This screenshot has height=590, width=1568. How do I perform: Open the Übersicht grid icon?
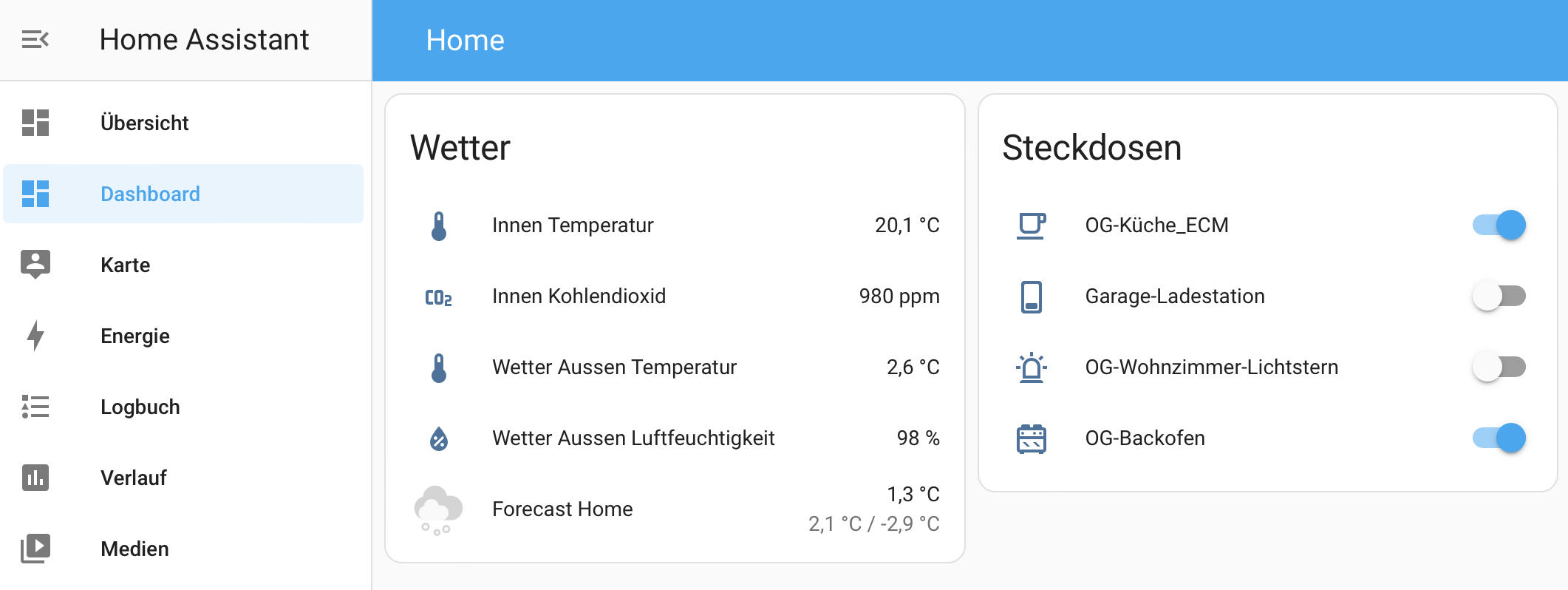(x=35, y=123)
